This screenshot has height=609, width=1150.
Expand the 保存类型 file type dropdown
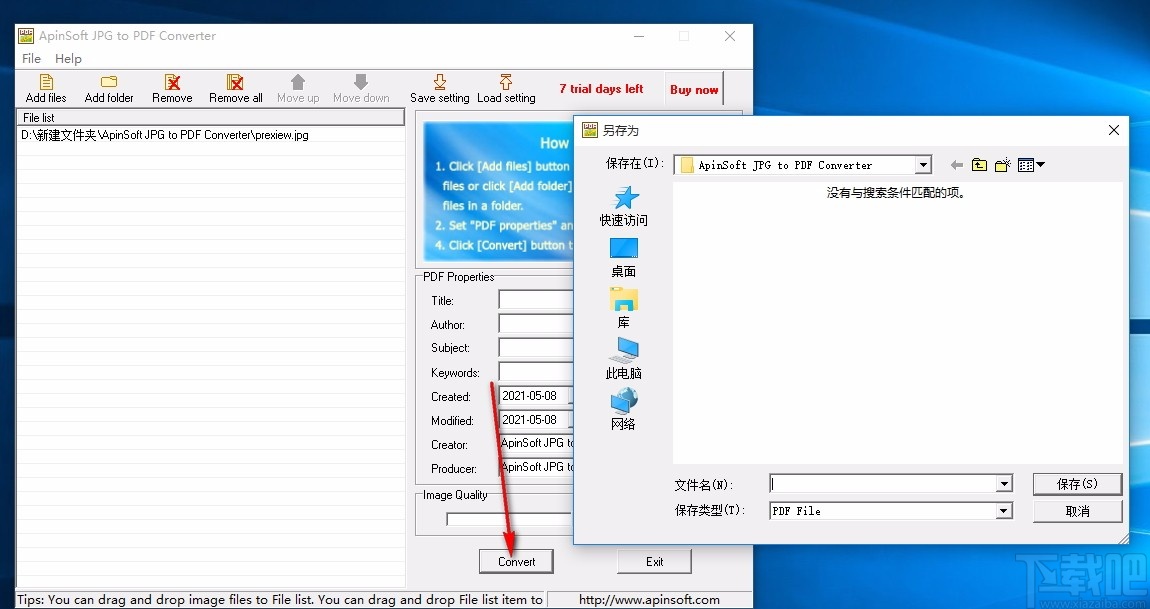click(1003, 510)
